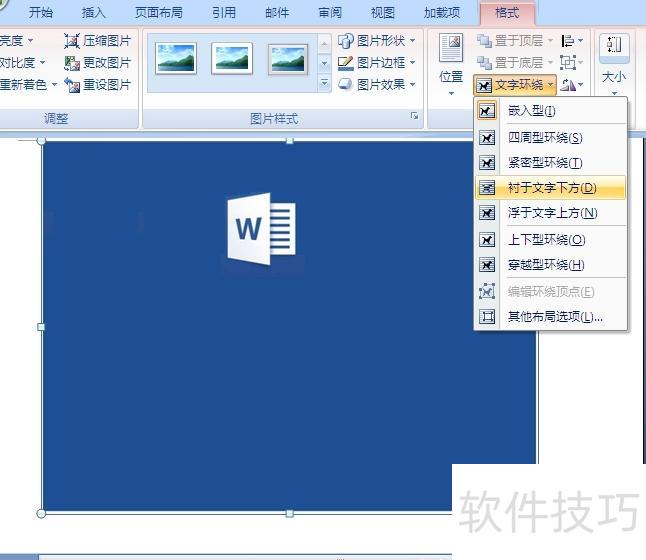Open the Rotate objects icon menu
This screenshot has width=646, height=560.
point(572,85)
